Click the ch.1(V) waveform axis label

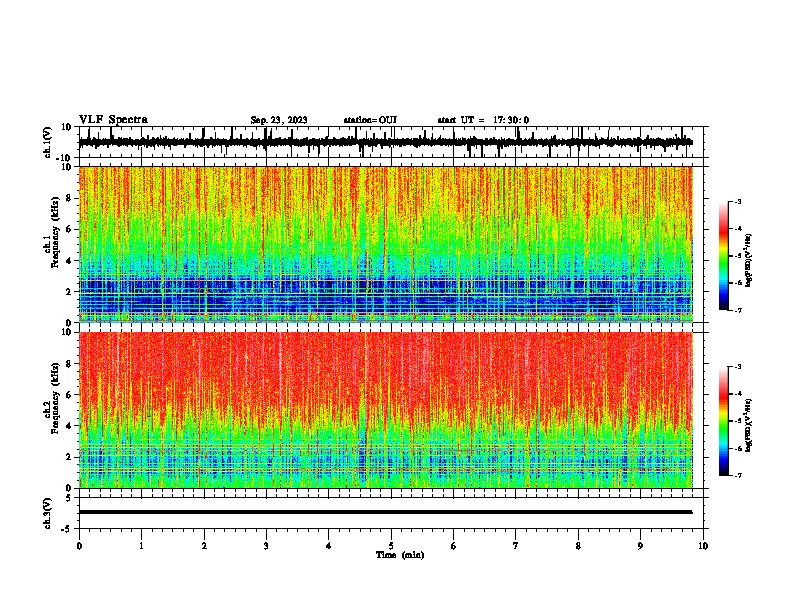coord(47,142)
